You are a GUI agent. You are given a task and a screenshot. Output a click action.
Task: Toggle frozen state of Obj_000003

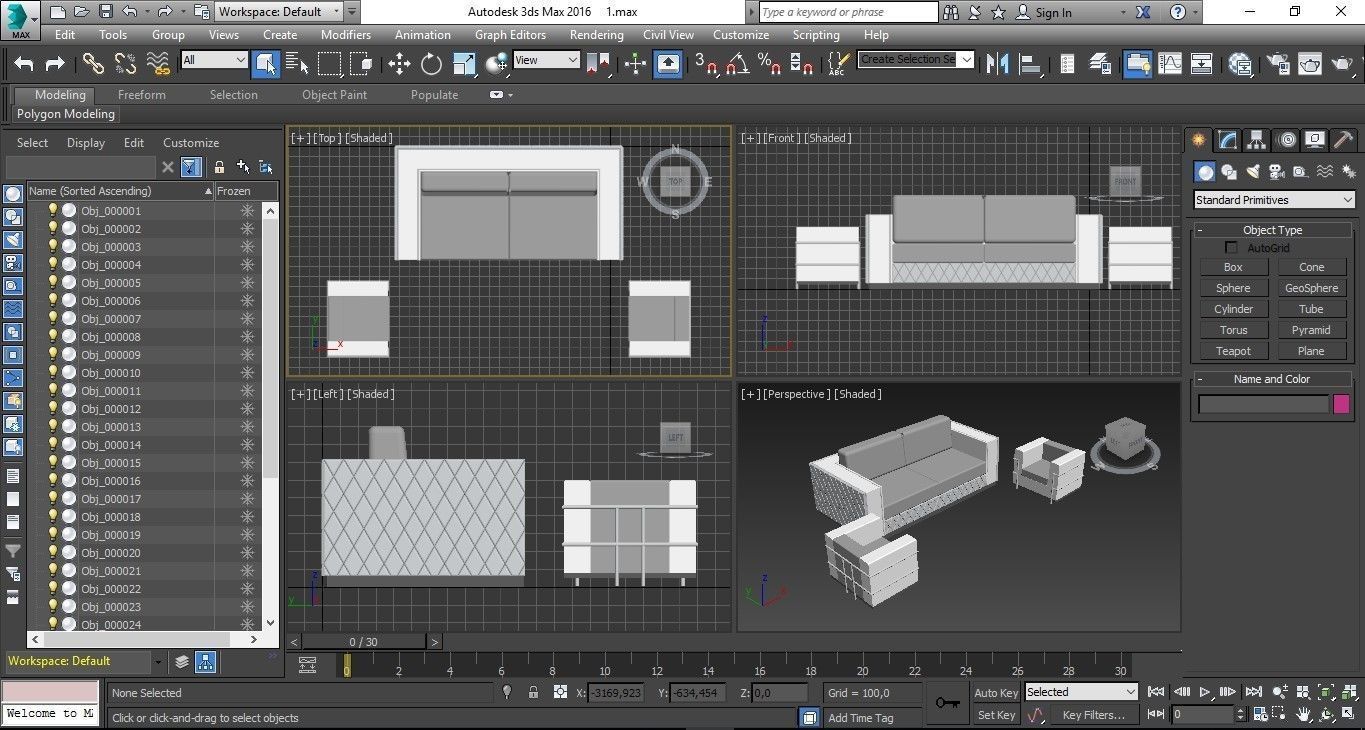(247, 247)
